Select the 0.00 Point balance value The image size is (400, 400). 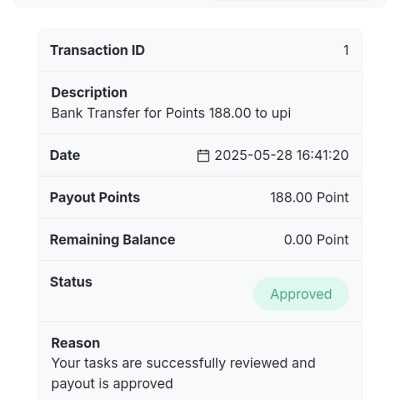pos(316,240)
